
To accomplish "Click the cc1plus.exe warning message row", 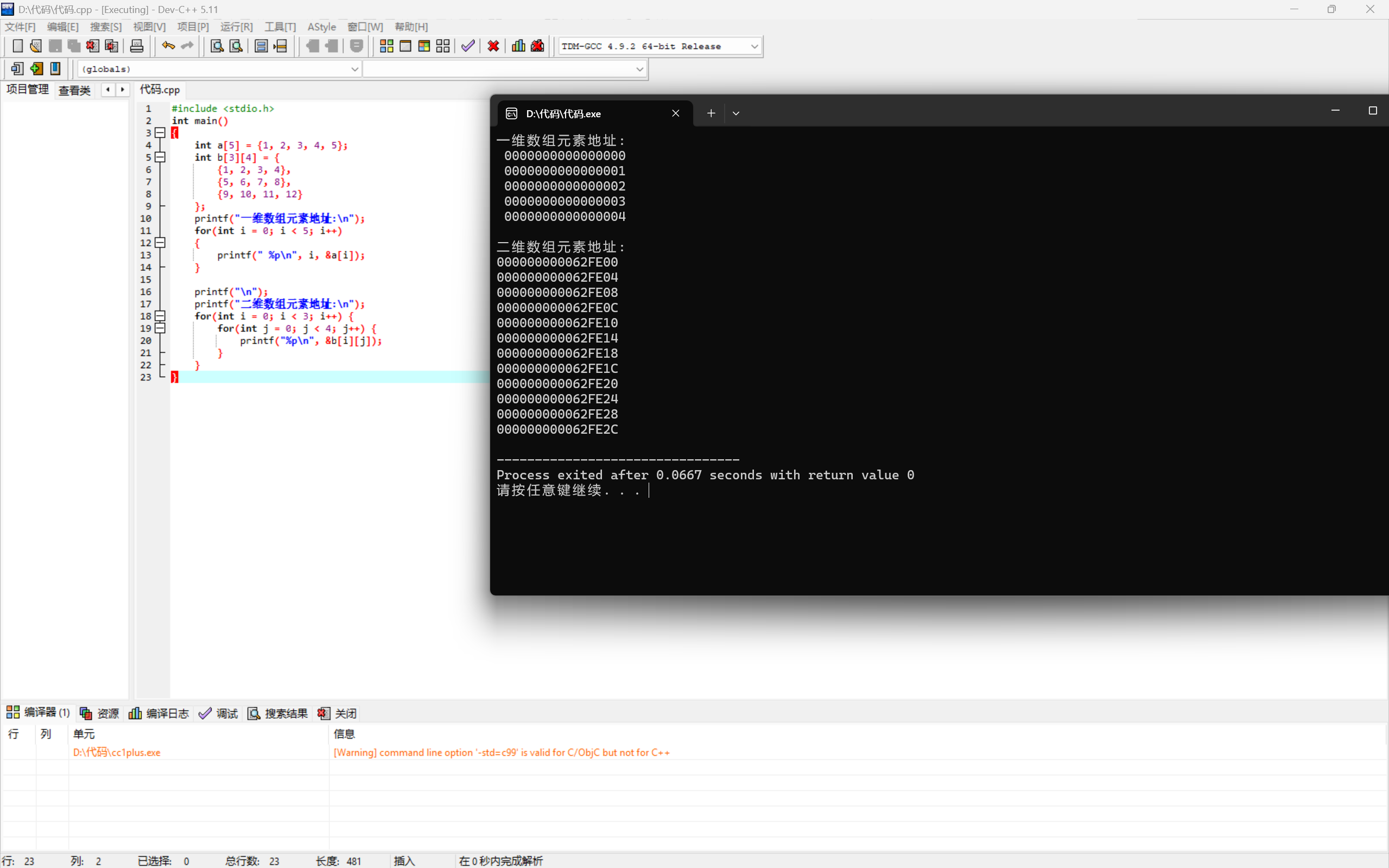I will click(501, 752).
